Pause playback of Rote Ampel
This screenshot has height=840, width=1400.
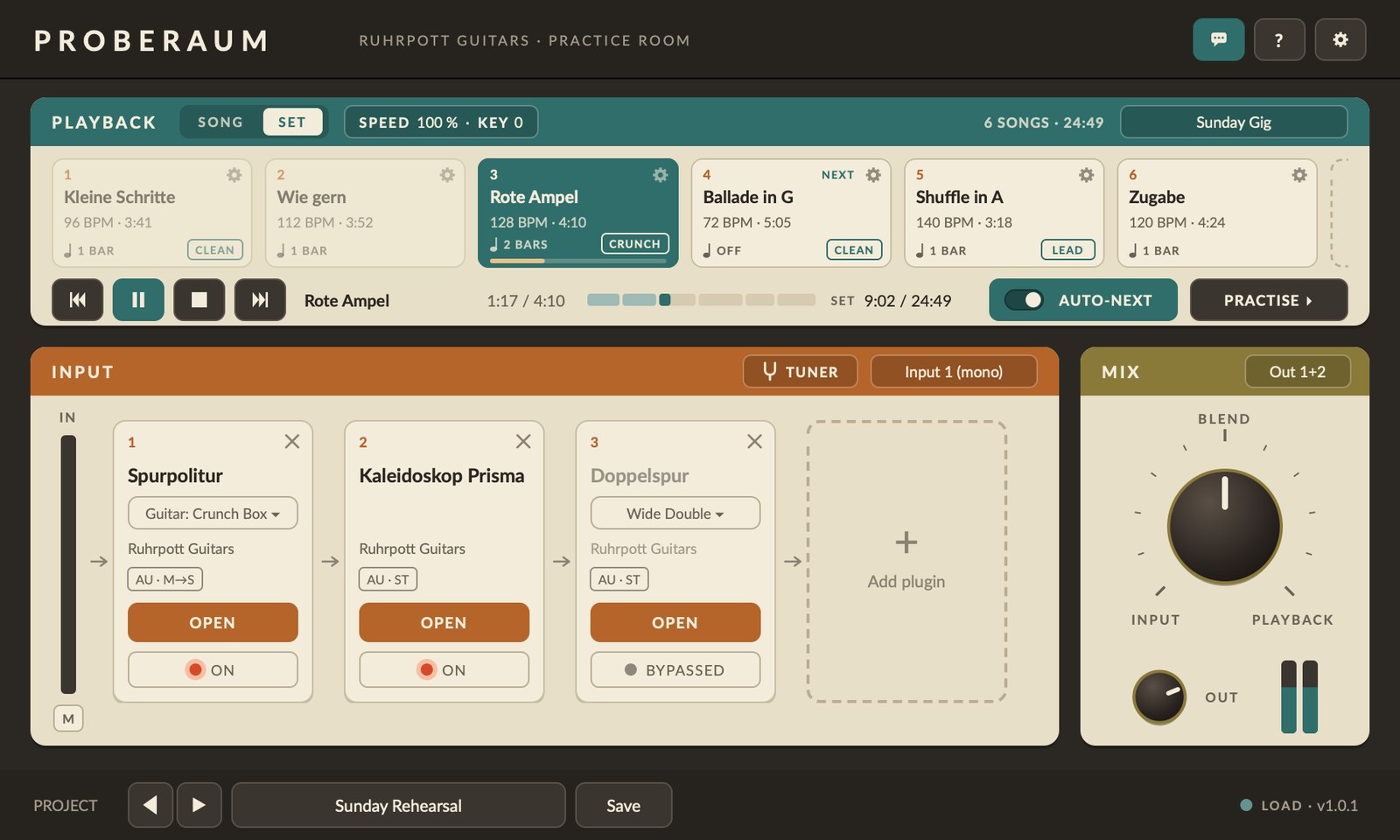[138, 300]
